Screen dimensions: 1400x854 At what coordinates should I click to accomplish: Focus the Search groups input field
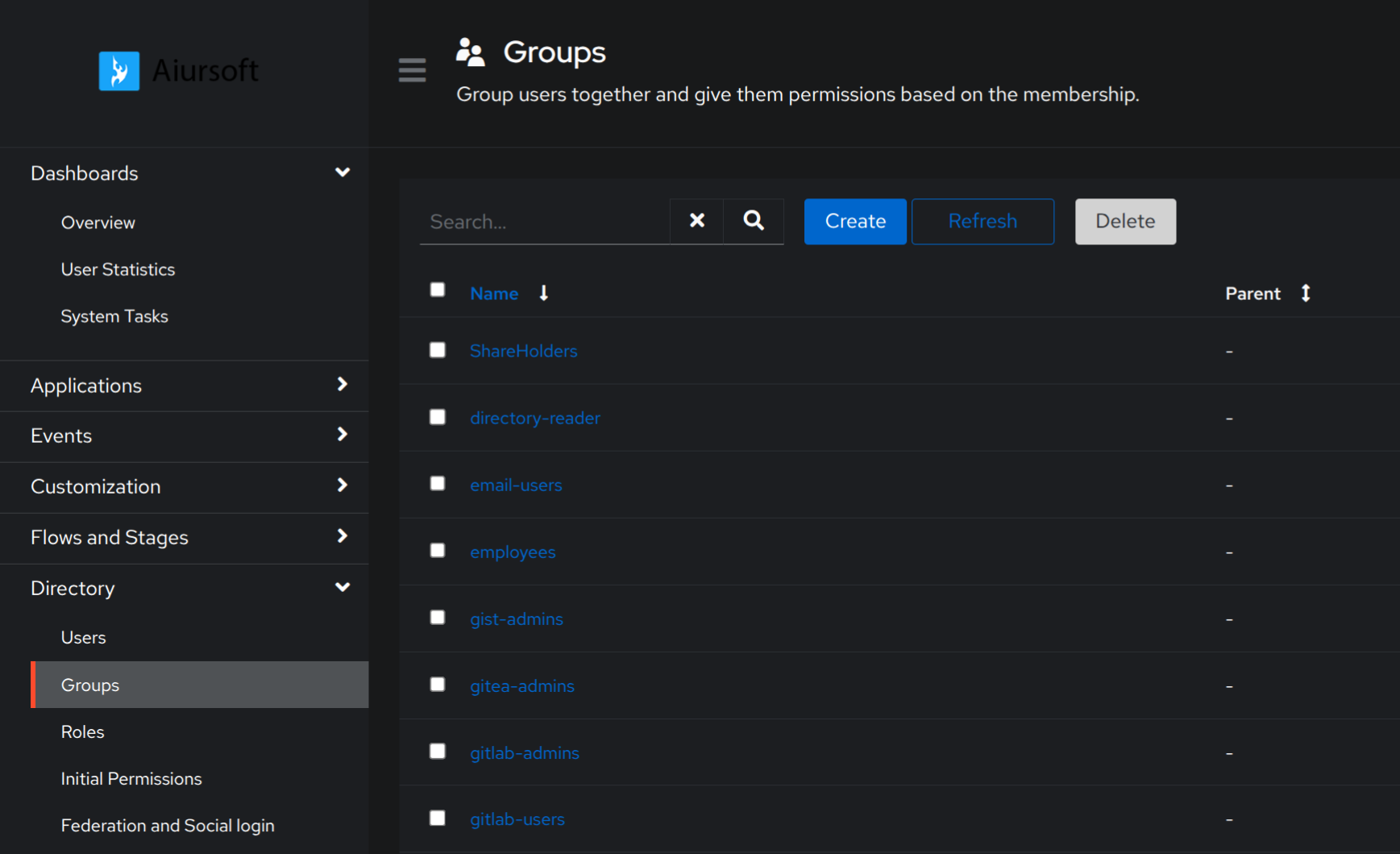(544, 222)
